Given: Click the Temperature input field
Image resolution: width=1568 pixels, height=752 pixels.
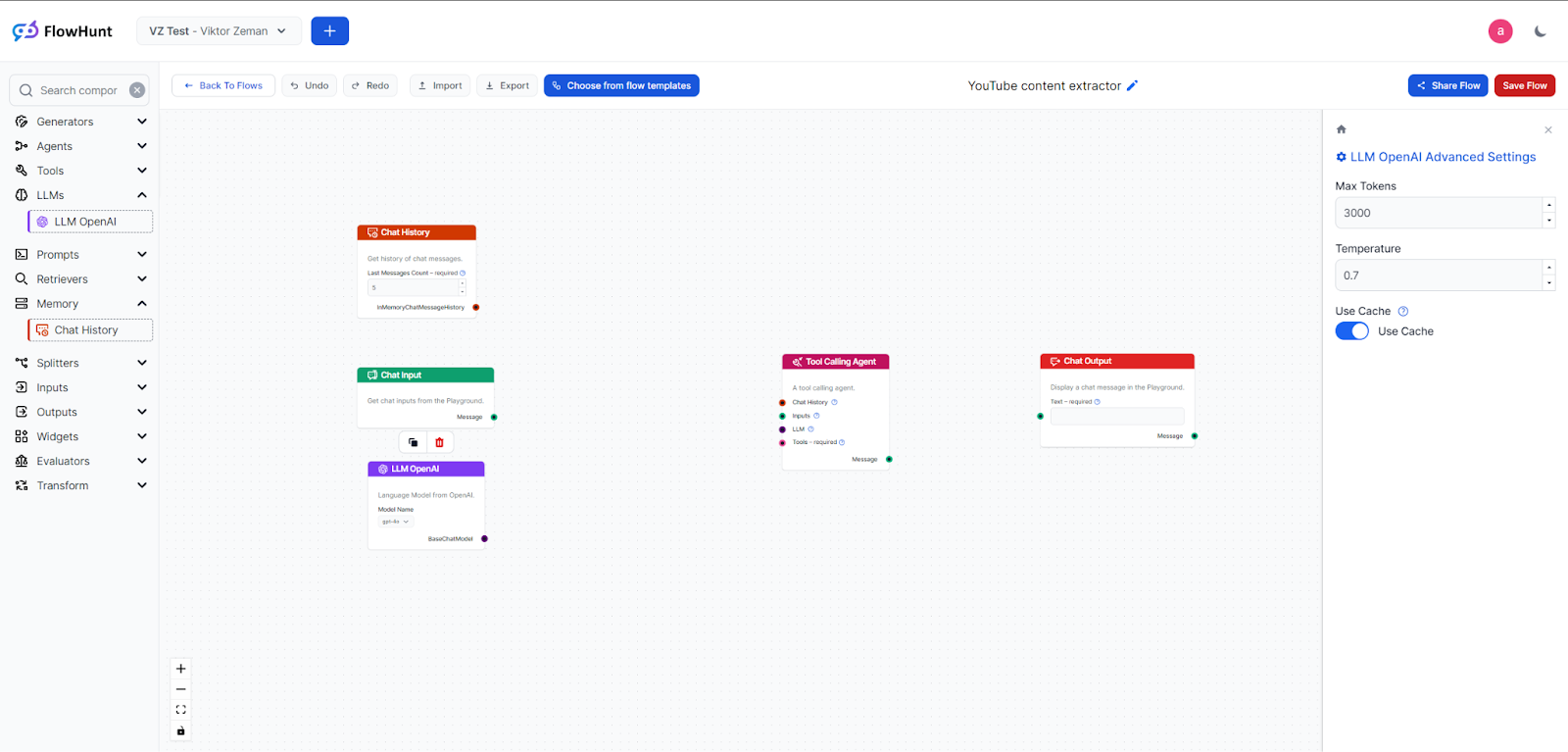Looking at the screenshot, I should click(x=1438, y=276).
